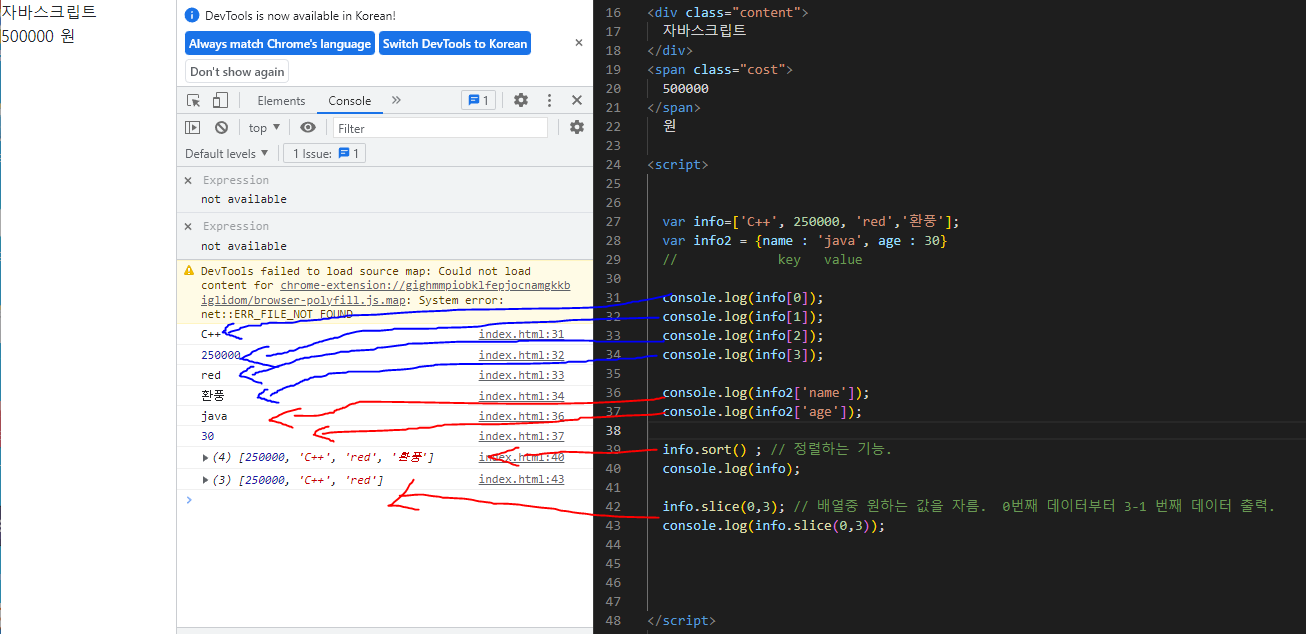Viewport: 1306px width, 634px height.
Task: Dismiss the Korean language banner with X
Action: [x=578, y=43]
